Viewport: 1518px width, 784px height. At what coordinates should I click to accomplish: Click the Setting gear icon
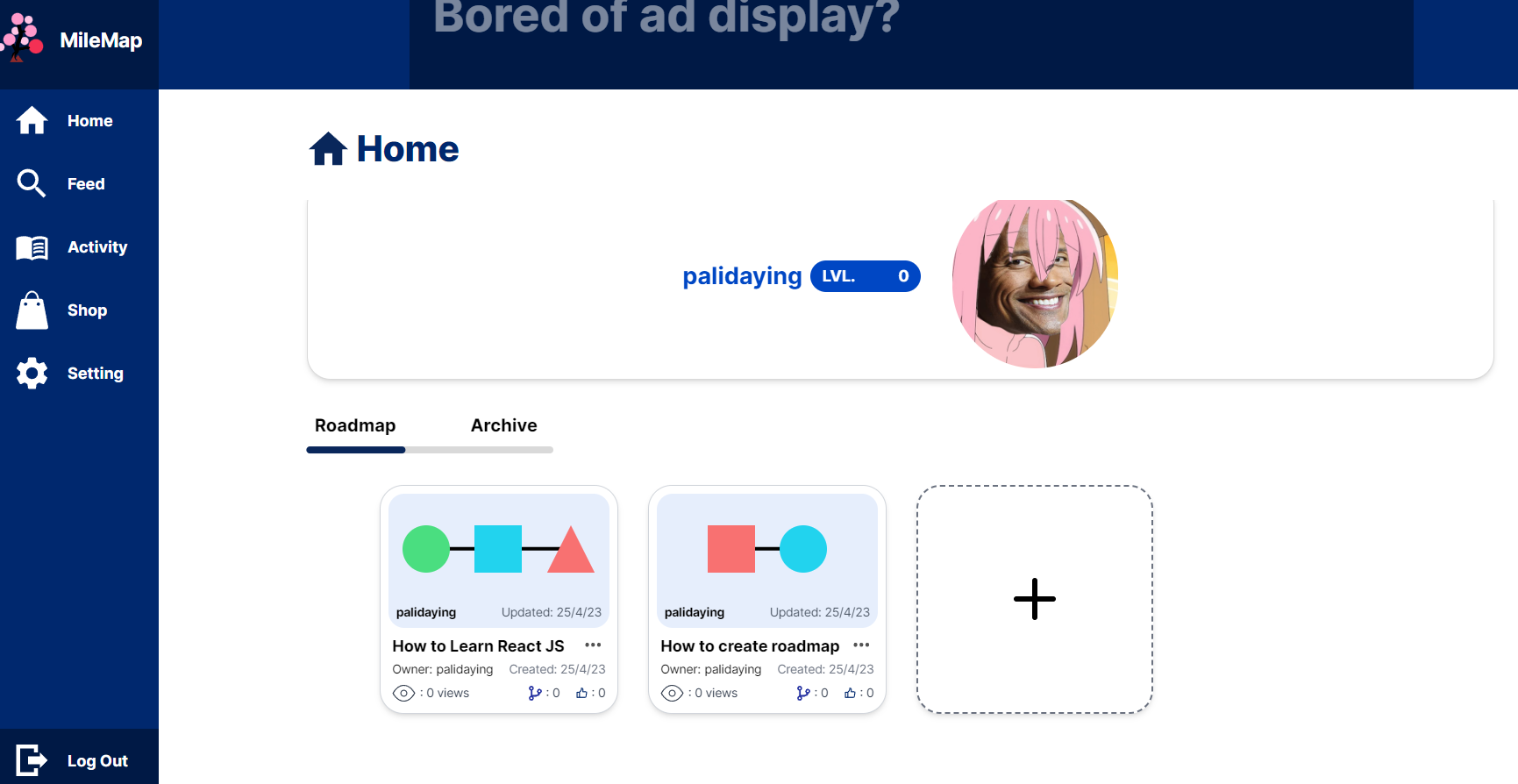coord(32,374)
